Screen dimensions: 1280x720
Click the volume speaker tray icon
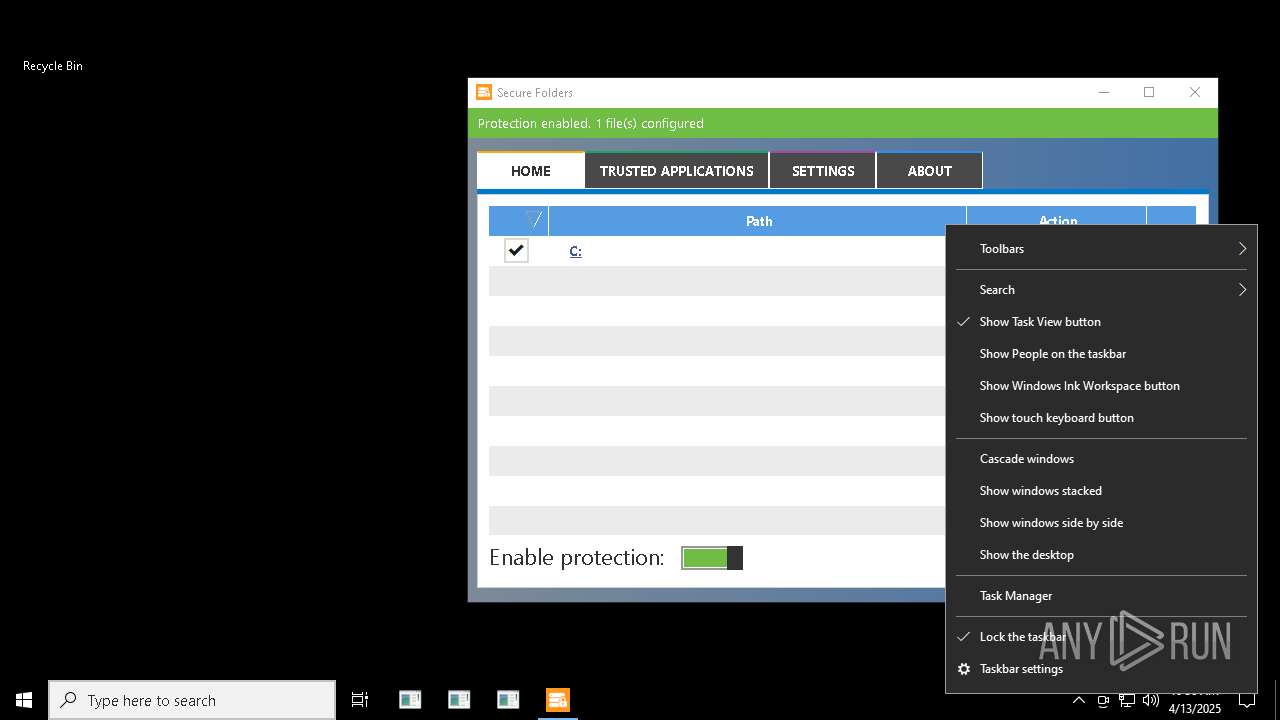1151,700
